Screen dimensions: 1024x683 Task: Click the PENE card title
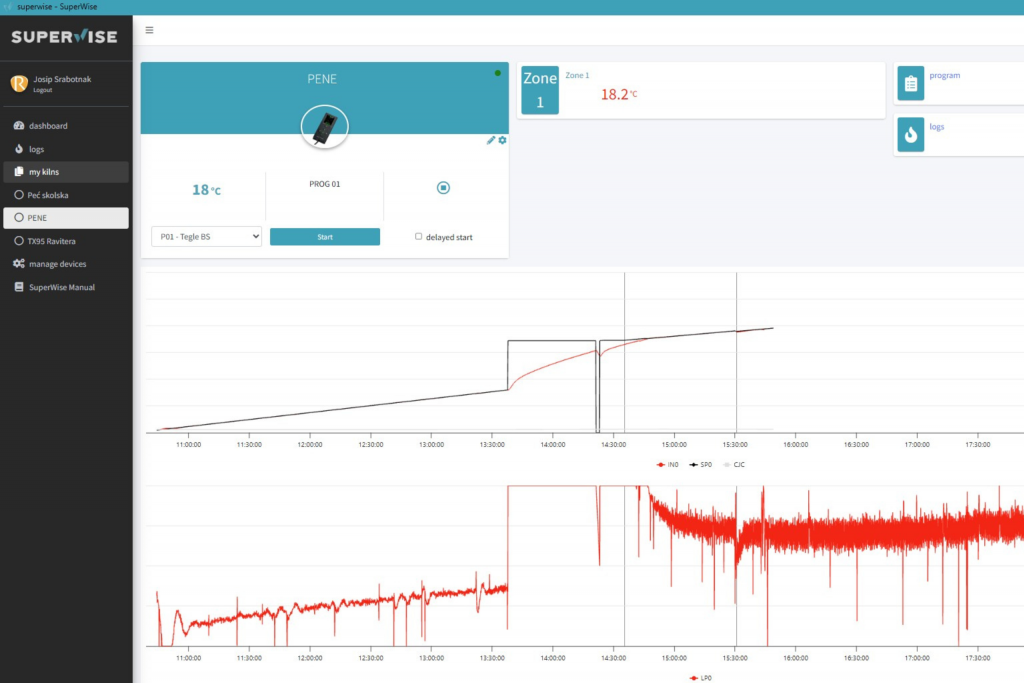[x=322, y=79]
